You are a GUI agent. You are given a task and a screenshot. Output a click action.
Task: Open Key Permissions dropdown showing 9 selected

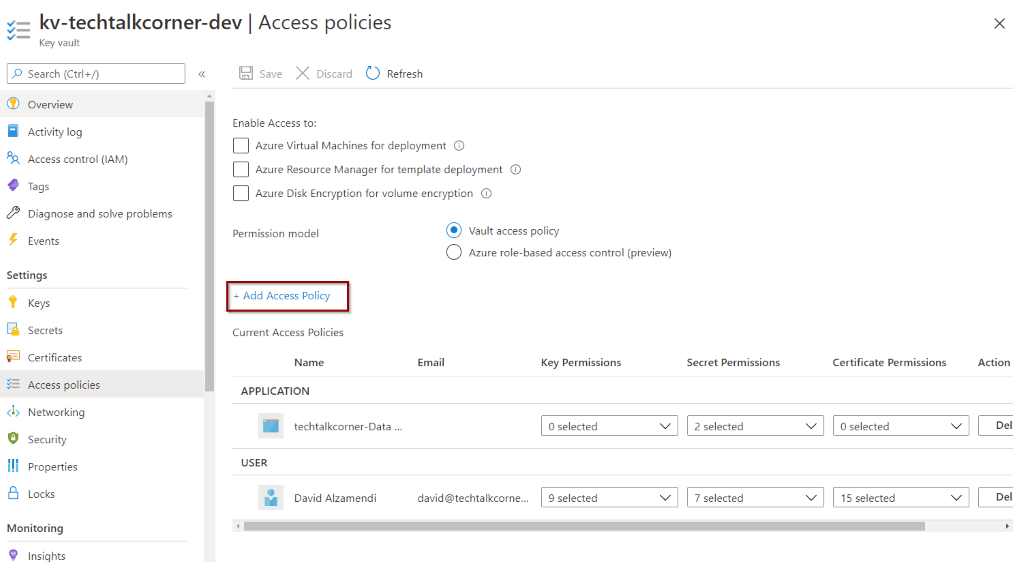(x=609, y=498)
